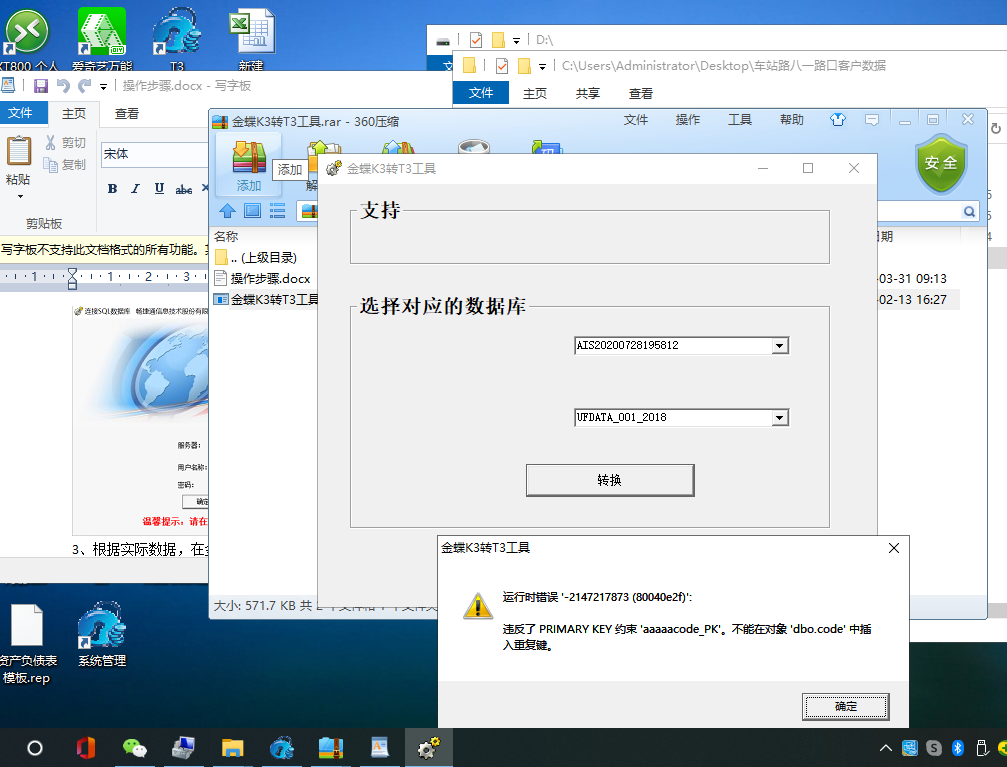Open the 工具 menu in 360压缩
Screen dimensions: 1007x767
click(x=740, y=119)
